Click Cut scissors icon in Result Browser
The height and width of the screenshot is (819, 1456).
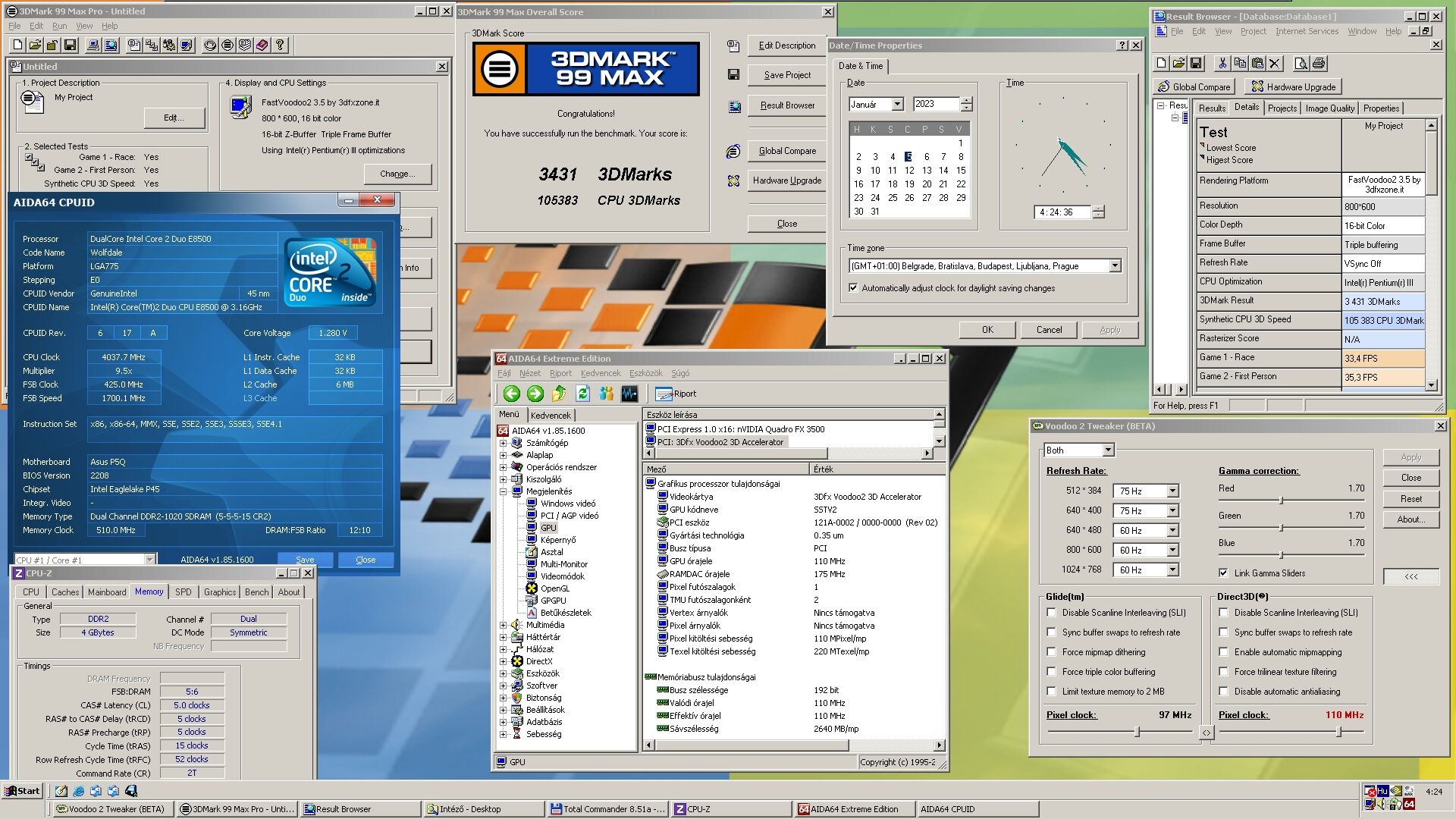(1222, 64)
